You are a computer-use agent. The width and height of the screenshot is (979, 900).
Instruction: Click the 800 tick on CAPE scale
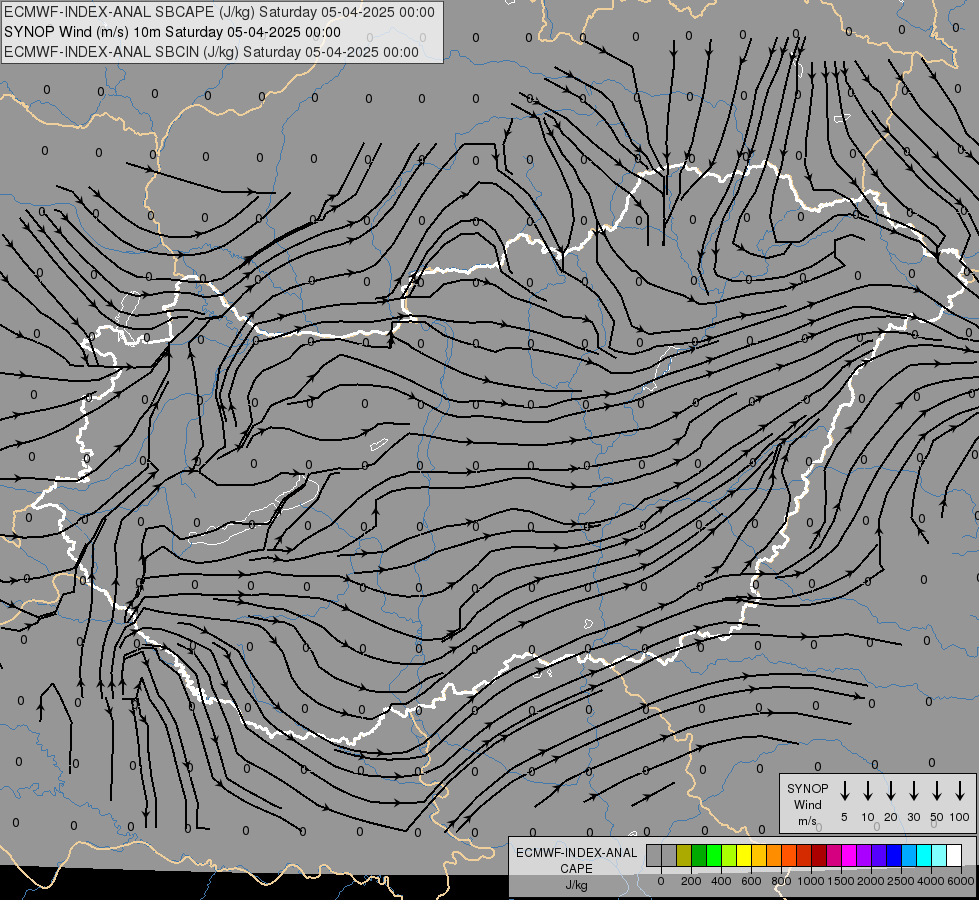[781, 881]
